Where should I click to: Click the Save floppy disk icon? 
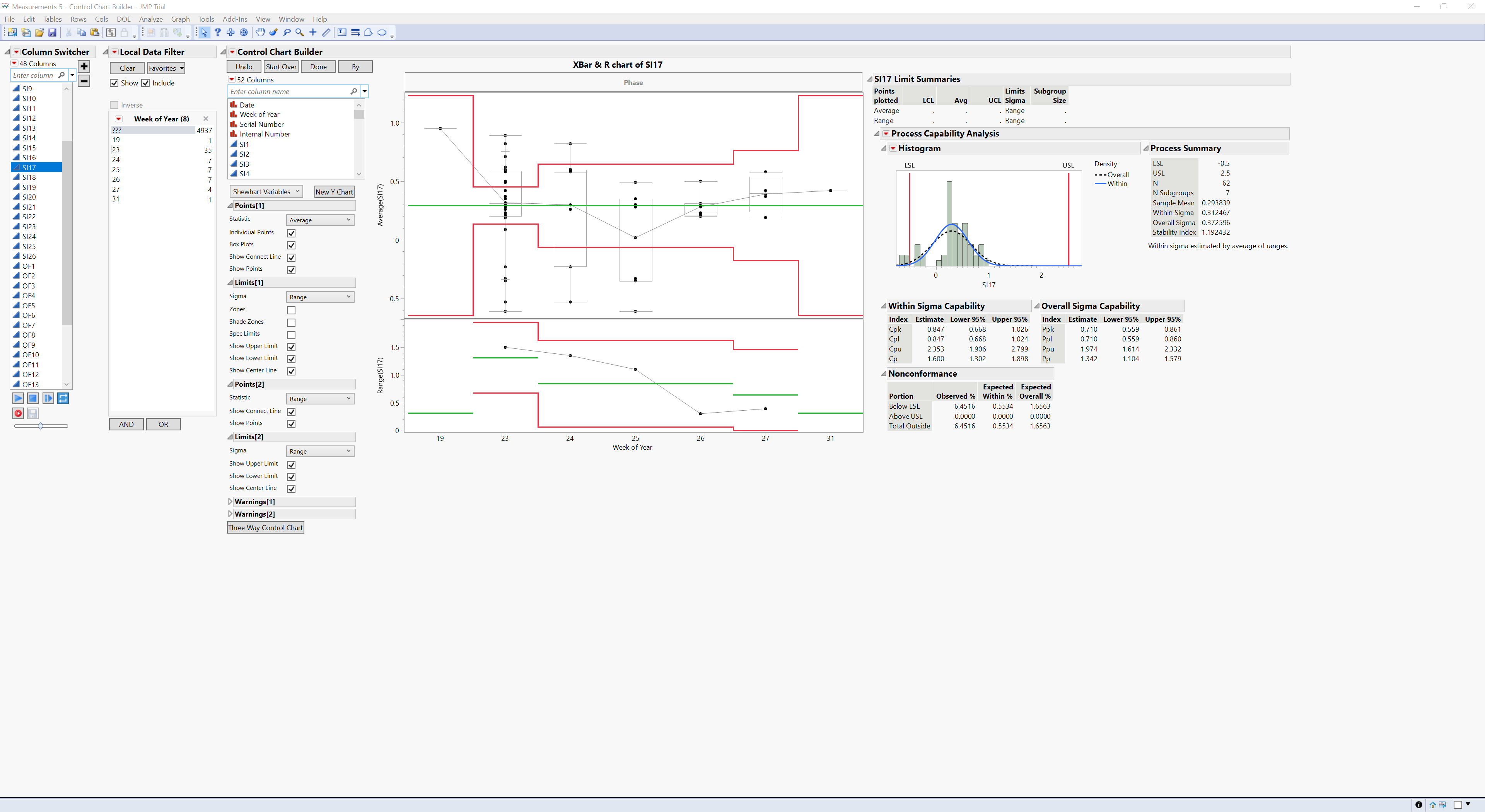coord(52,32)
